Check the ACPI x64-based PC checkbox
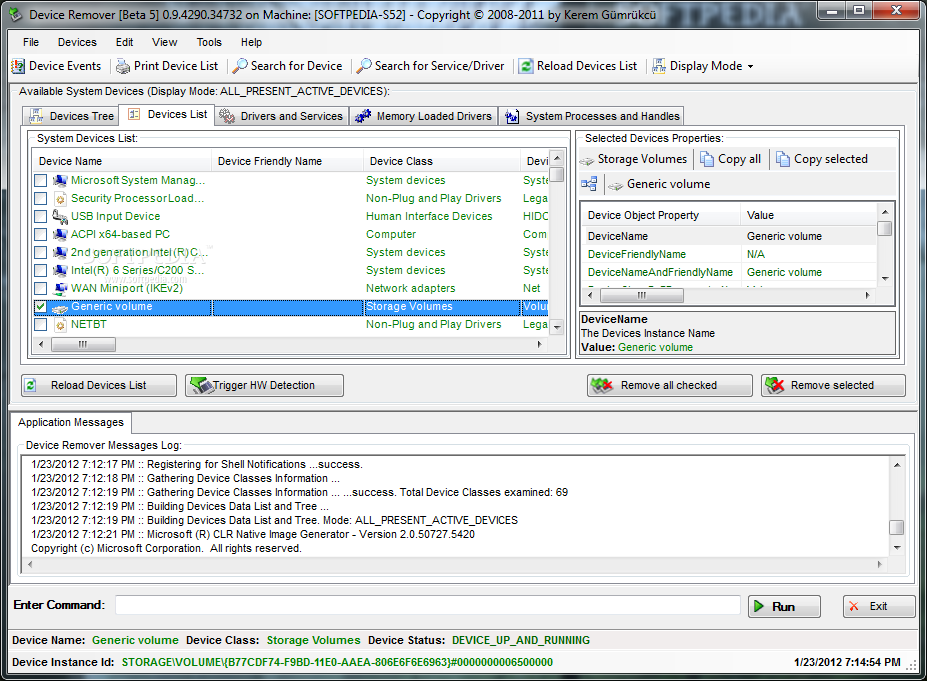Screen dimensions: 927x681 click(40, 235)
